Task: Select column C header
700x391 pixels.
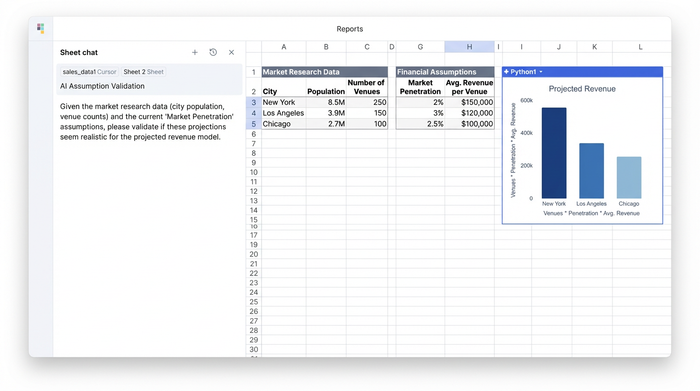Action: click(367, 47)
